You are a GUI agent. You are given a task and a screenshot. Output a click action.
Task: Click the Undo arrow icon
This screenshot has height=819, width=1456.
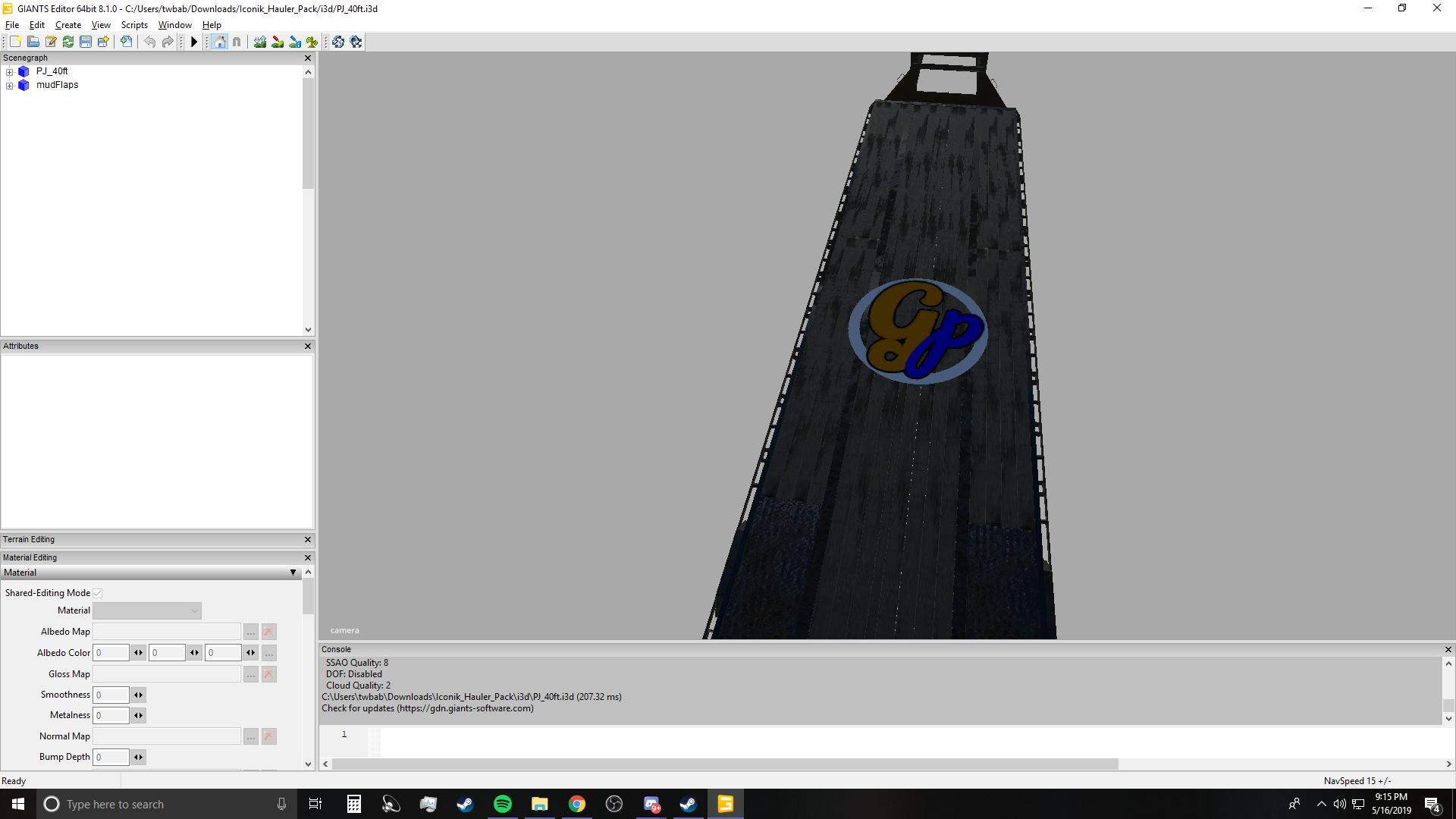[x=149, y=42]
